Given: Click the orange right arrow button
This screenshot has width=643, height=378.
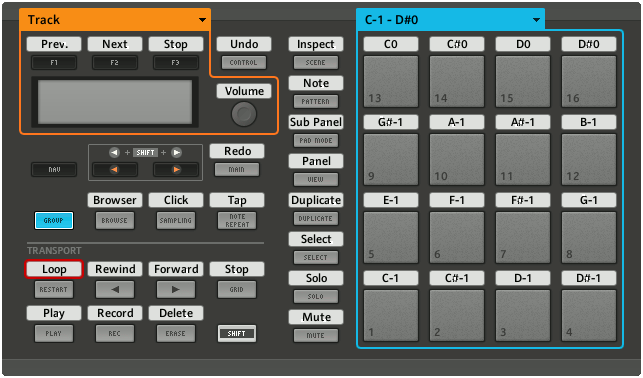Looking at the screenshot, I should point(176,169).
